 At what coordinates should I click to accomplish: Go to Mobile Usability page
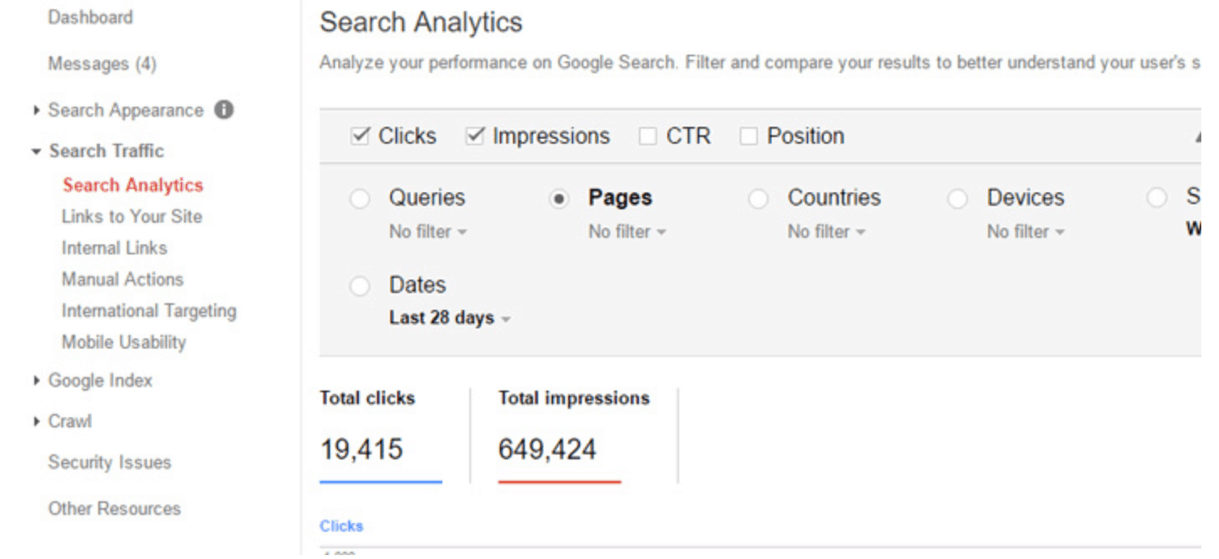[x=123, y=342]
